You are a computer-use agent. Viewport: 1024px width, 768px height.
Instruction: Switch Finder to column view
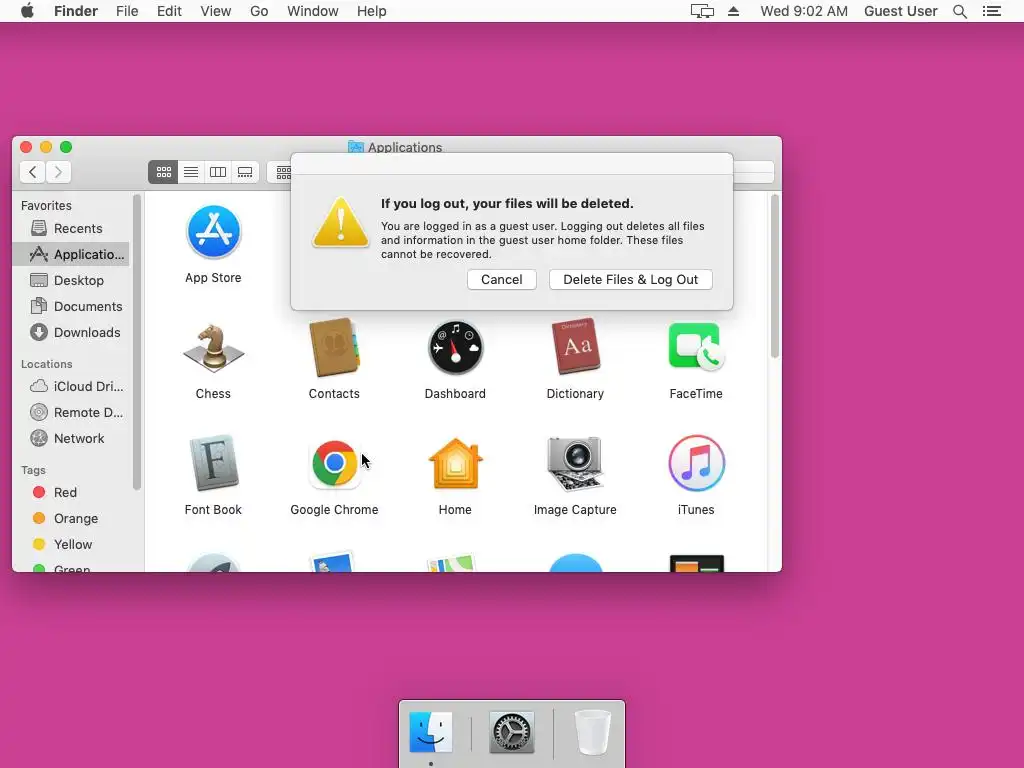click(218, 172)
